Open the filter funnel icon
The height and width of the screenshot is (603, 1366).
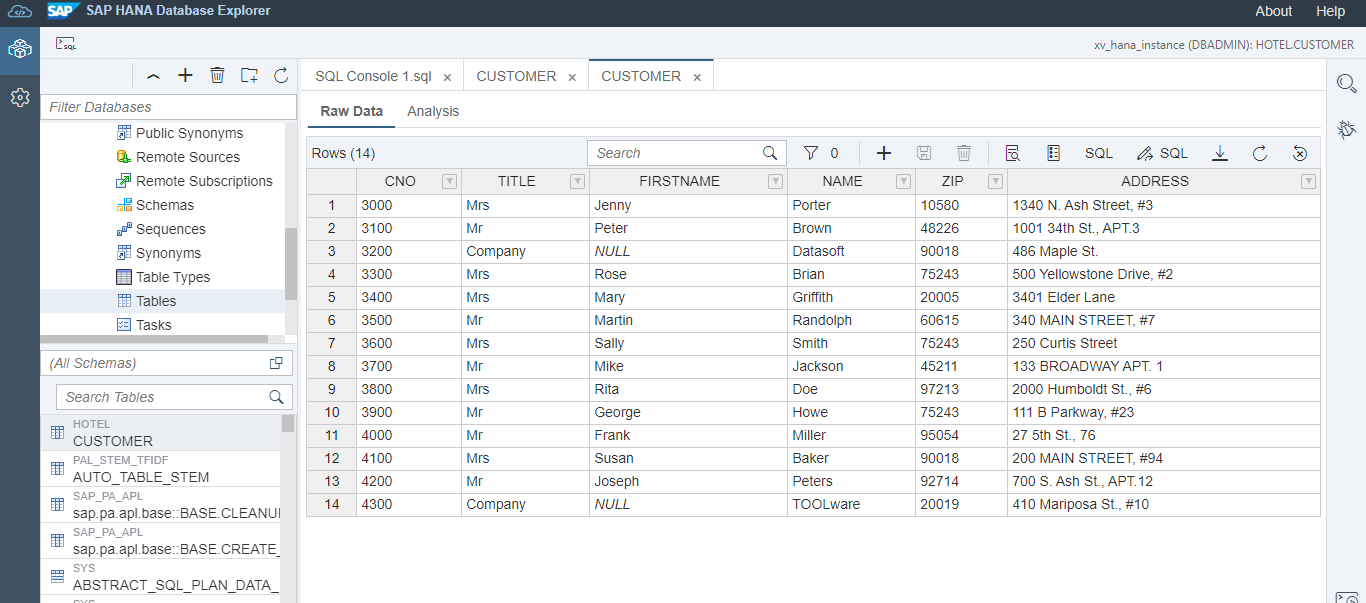(x=811, y=153)
